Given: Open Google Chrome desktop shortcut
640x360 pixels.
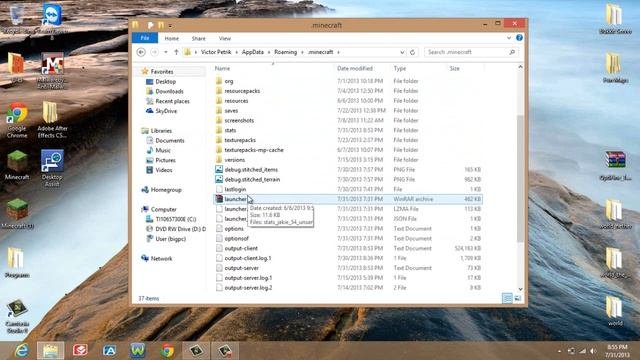Looking at the screenshot, I should [17, 120].
